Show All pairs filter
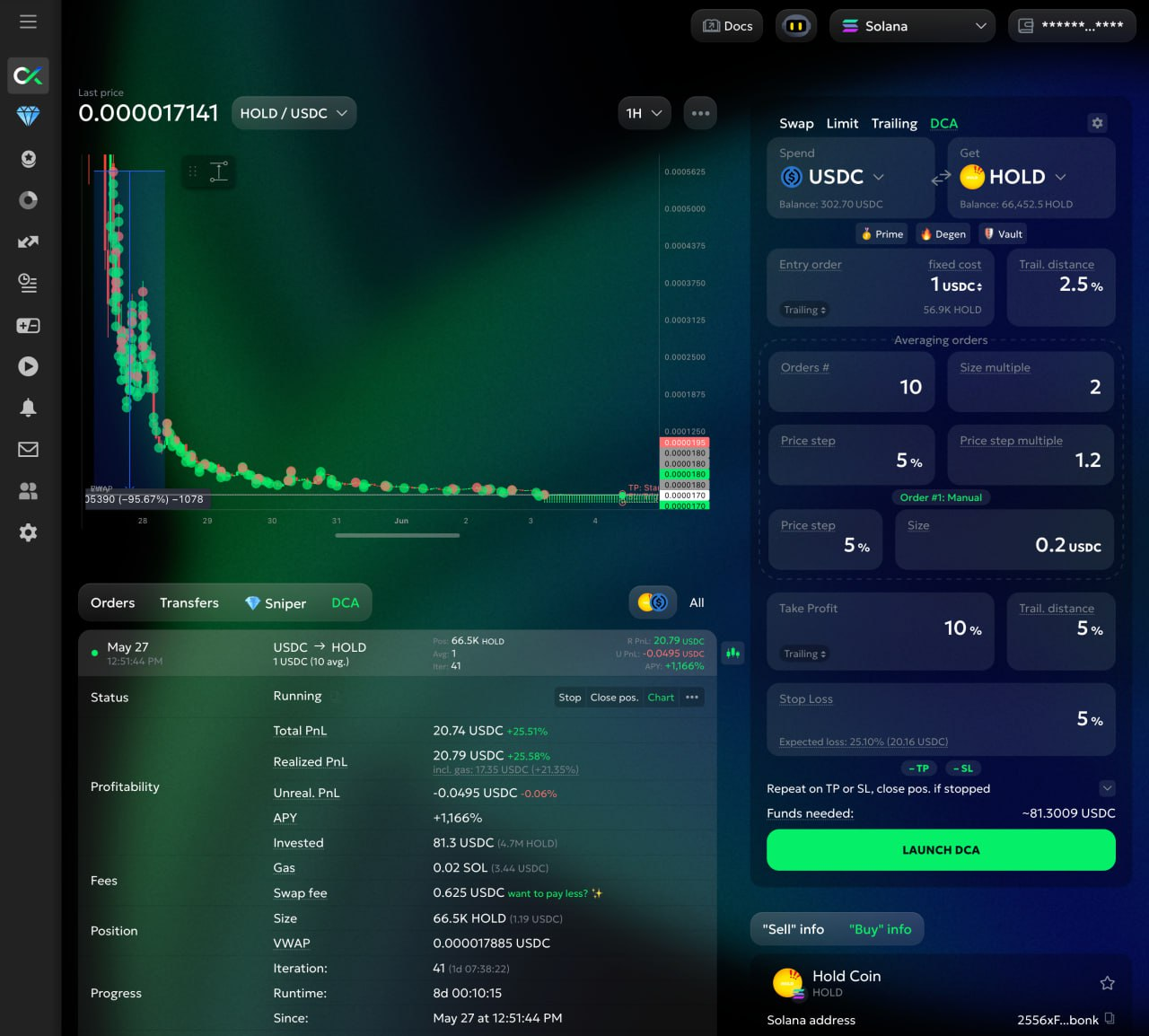1149x1036 pixels. click(x=697, y=602)
